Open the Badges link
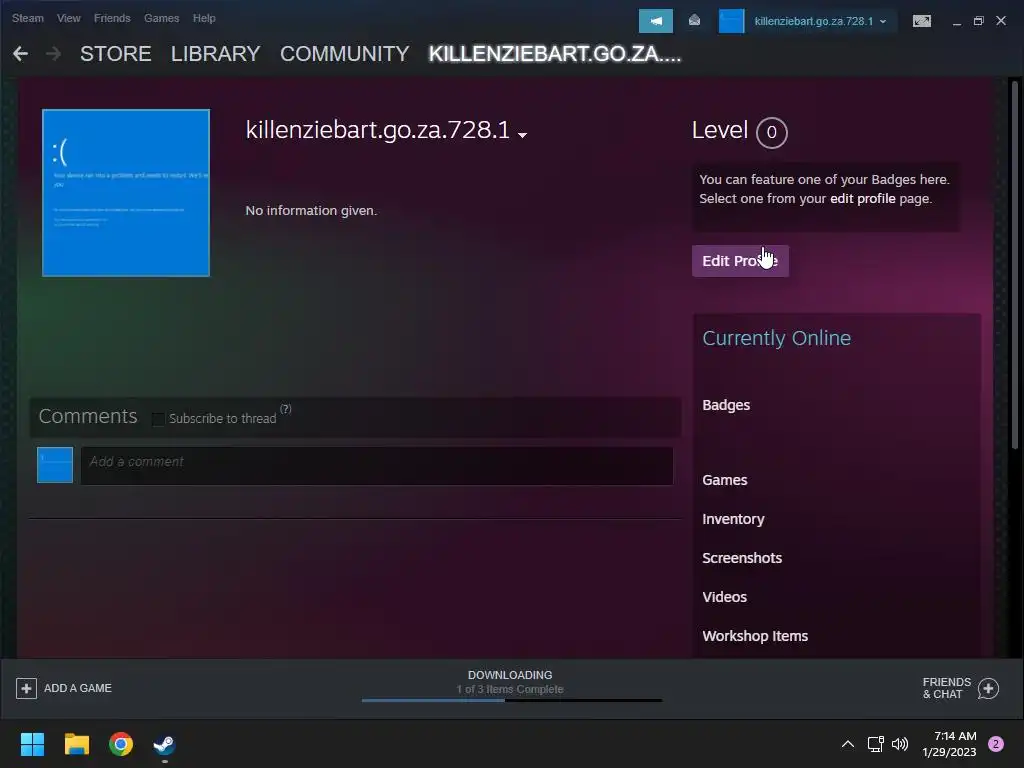1024x768 pixels. click(x=726, y=405)
